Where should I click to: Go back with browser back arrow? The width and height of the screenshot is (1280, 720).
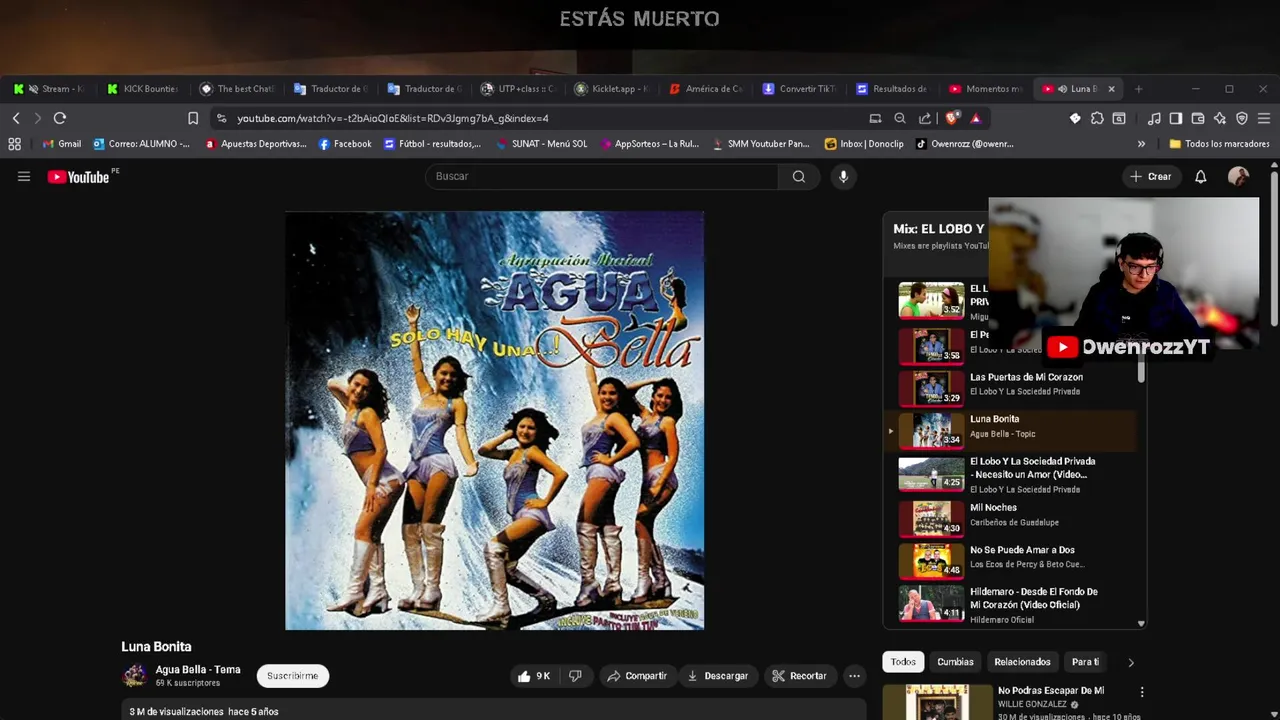[x=16, y=118]
